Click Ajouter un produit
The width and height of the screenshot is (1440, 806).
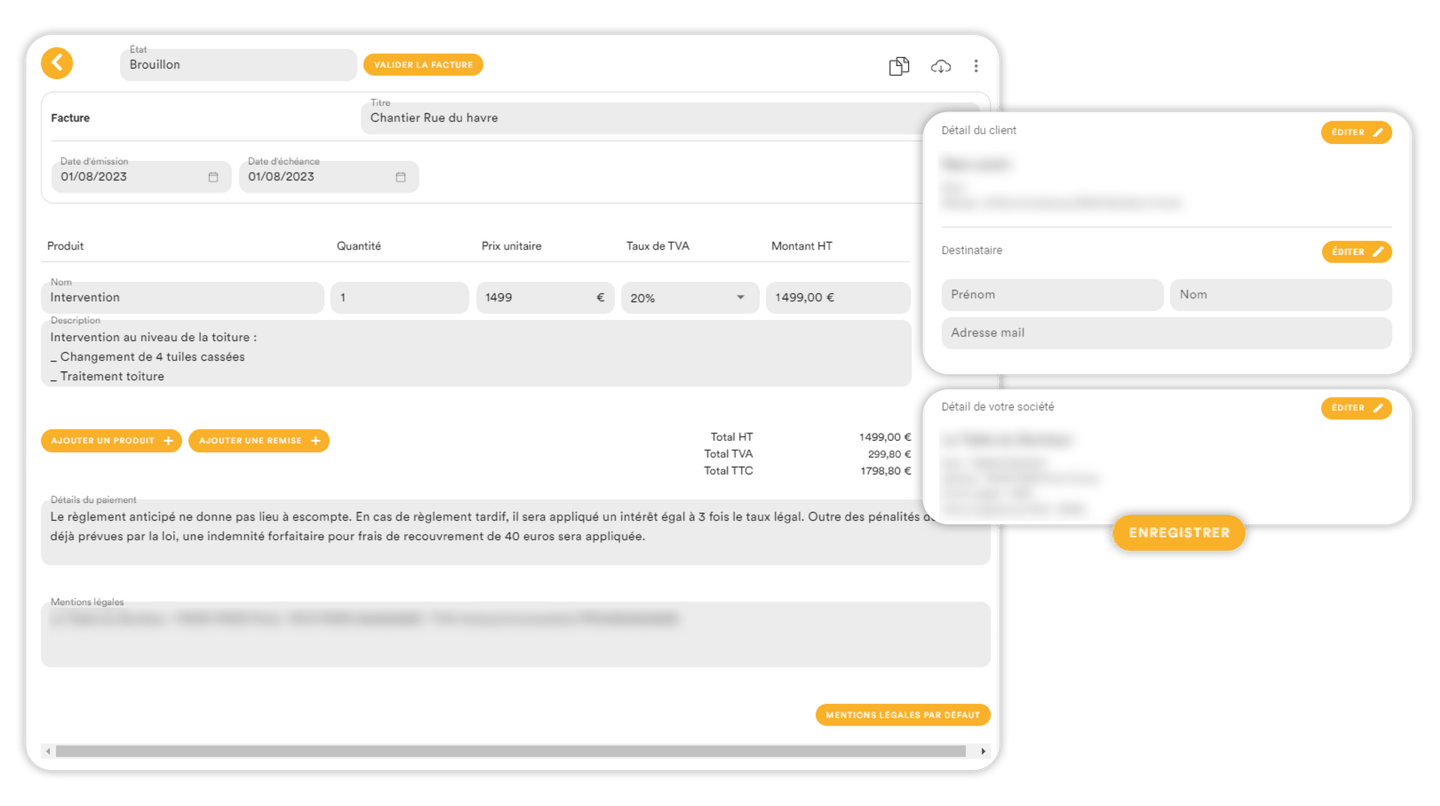pyautogui.click(x=111, y=440)
